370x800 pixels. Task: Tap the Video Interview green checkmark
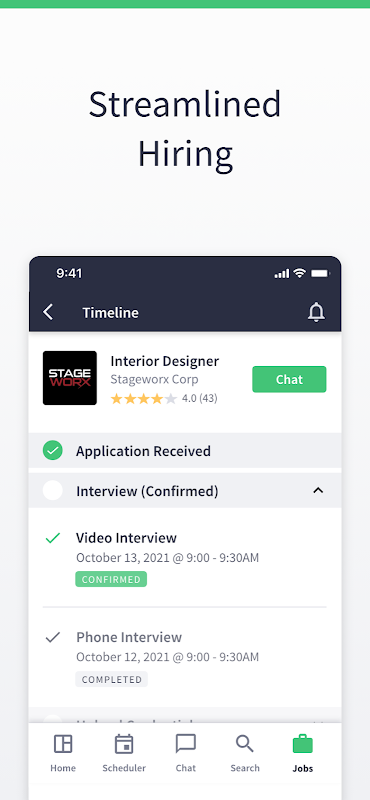coord(53,538)
